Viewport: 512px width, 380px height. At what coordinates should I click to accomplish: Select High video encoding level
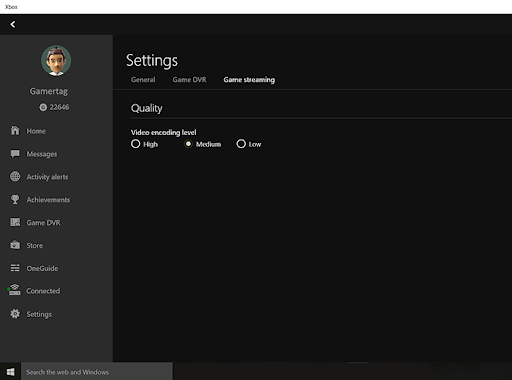135,144
